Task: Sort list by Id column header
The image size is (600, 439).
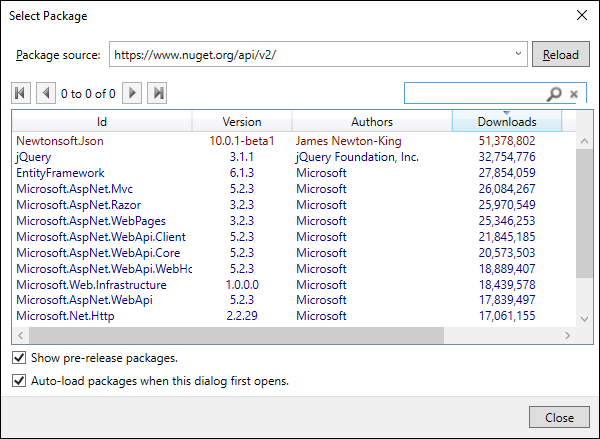Action: 102,122
